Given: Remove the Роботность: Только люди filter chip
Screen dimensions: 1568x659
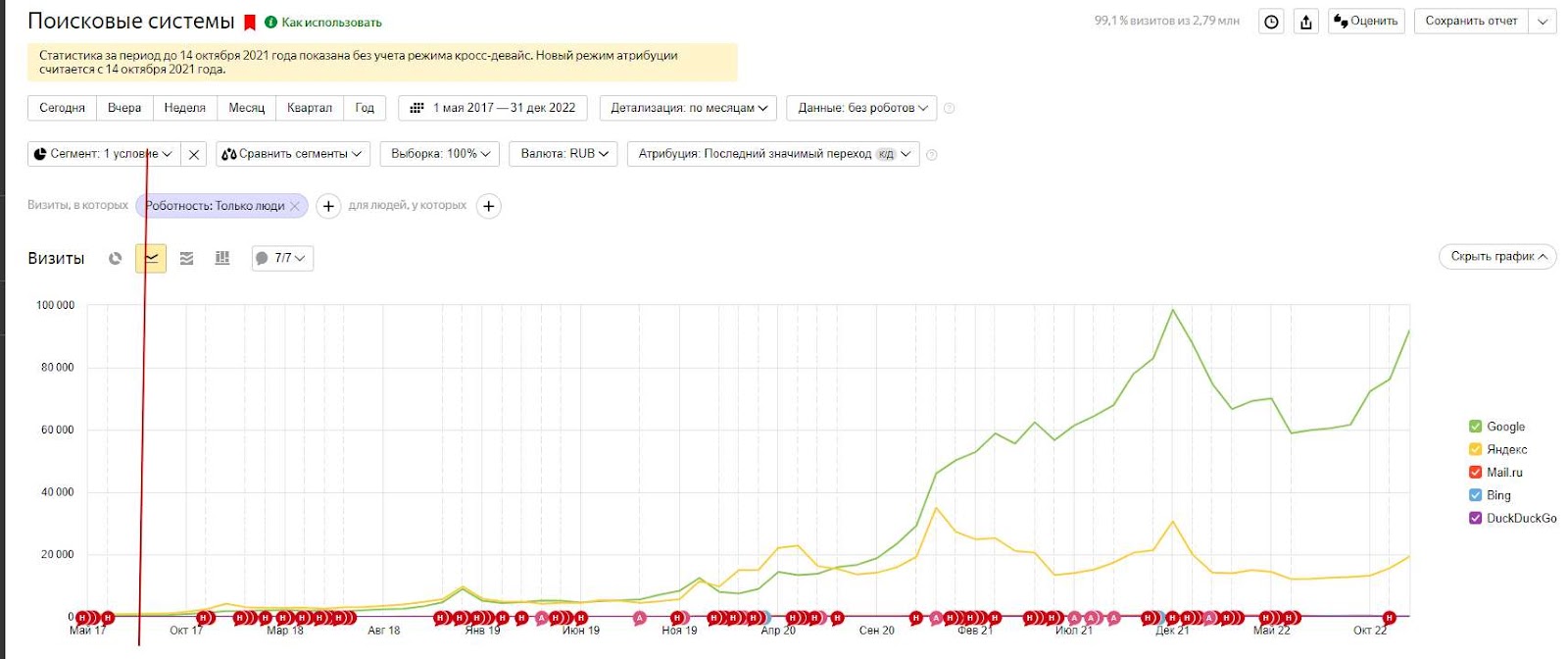Looking at the screenshot, I should [x=295, y=206].
